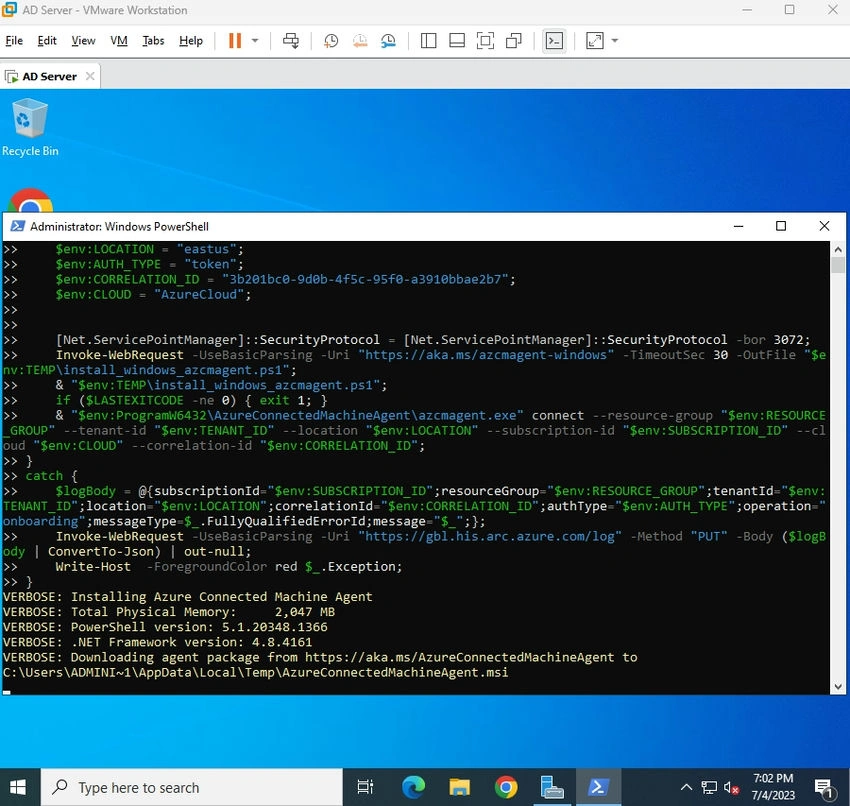Viewport: 850px width, 806px height.
Task: Click the 'Type here to search' box
Action: (x=191, y=787)
